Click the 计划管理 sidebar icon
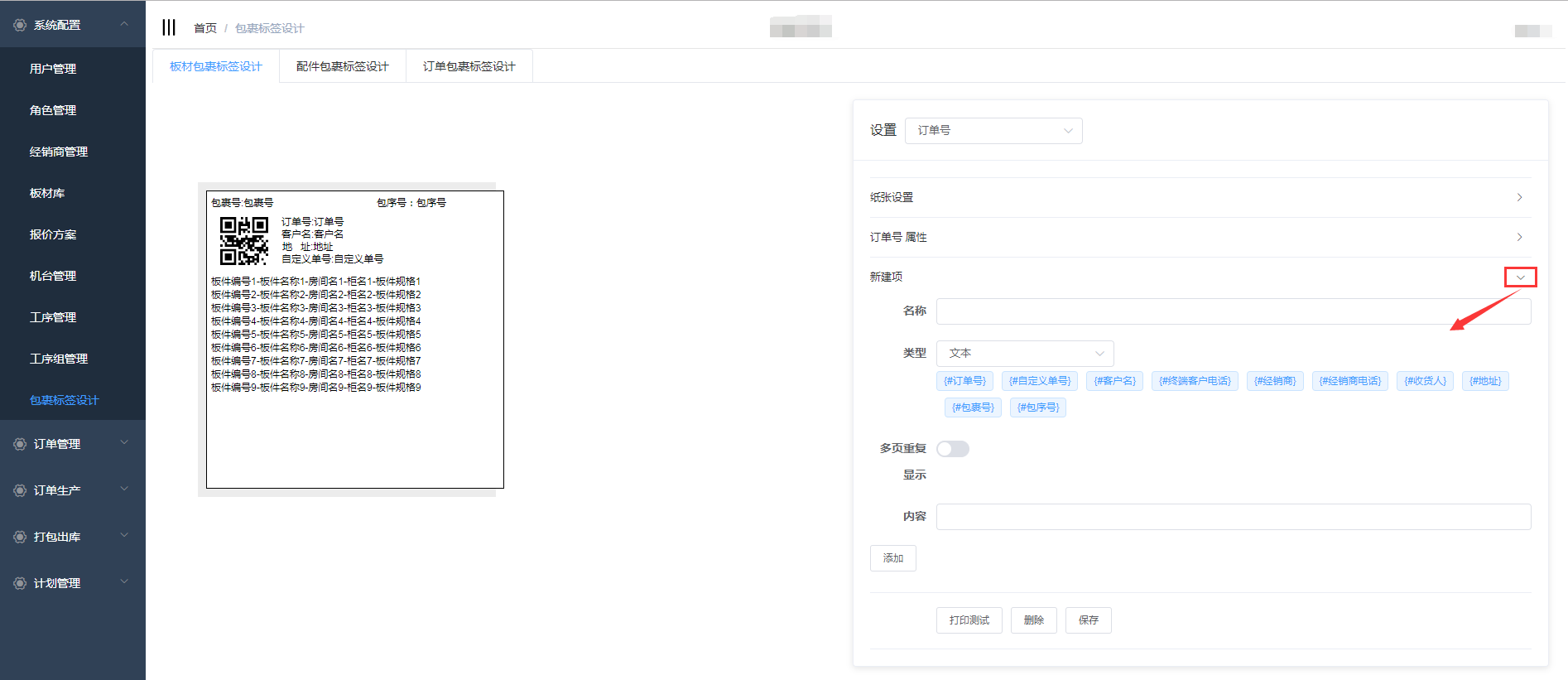Screen dimensions: 1568x680 [20, 583]
